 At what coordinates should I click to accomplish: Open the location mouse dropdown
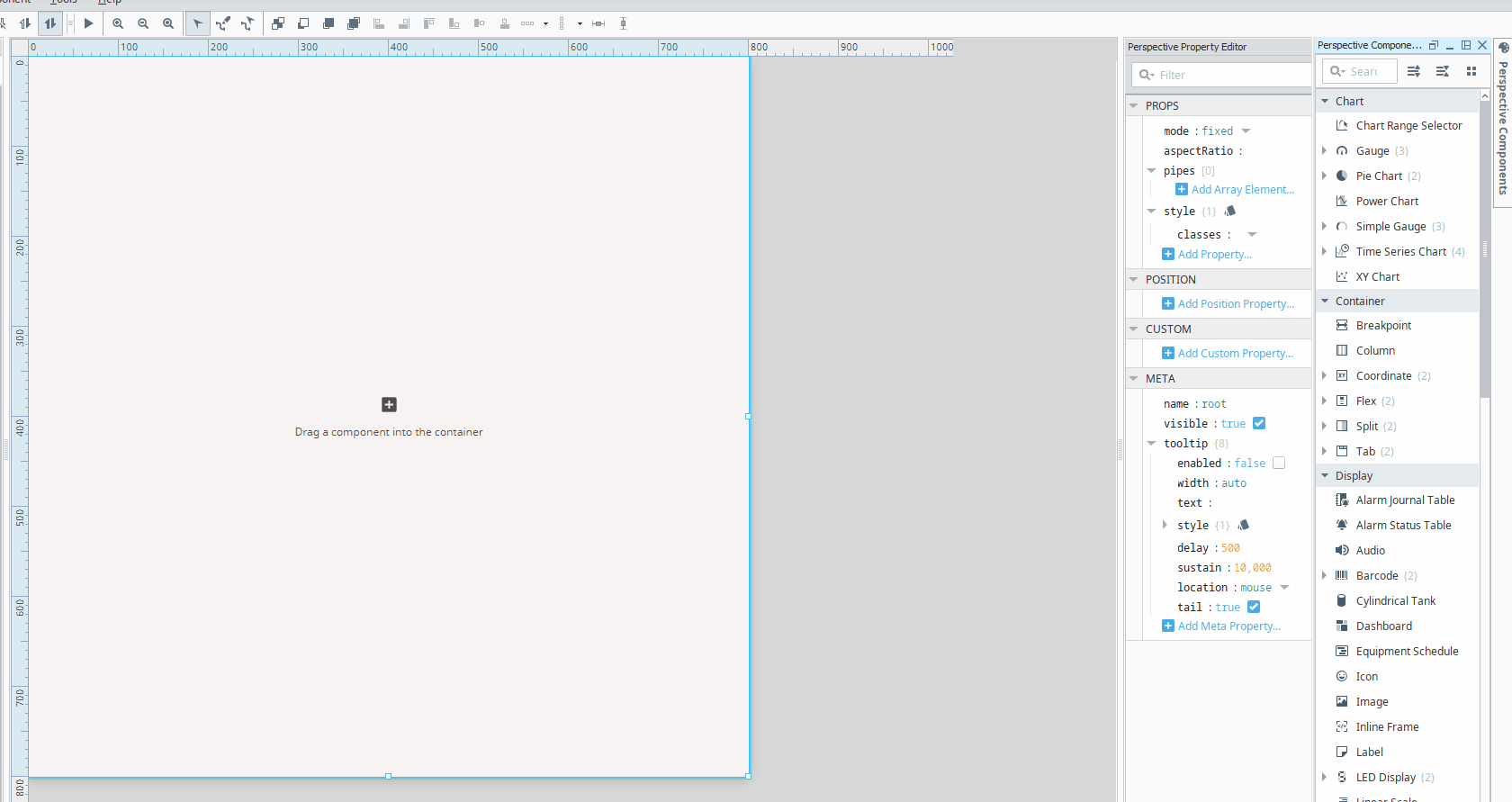click(x=1285, y=588)
